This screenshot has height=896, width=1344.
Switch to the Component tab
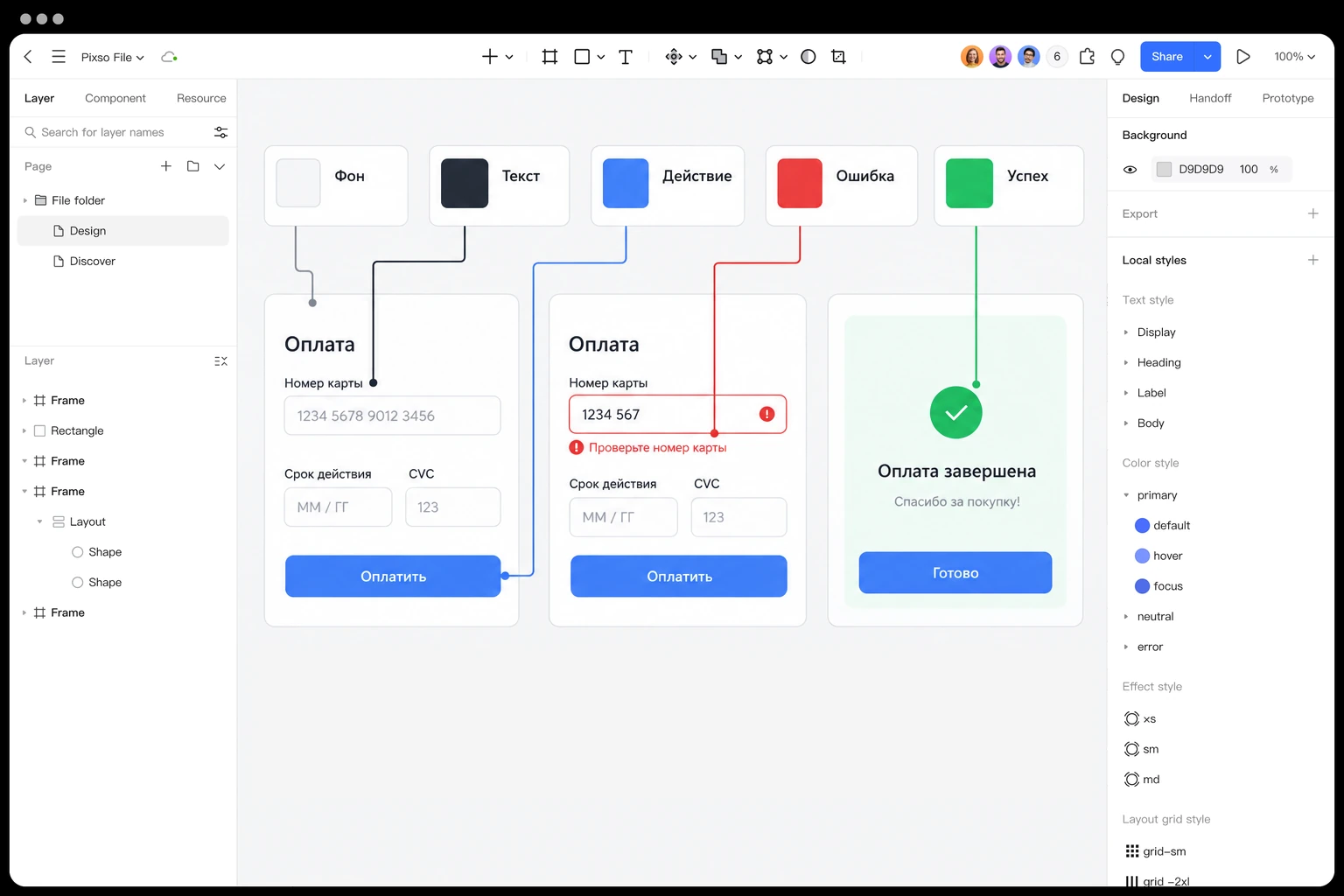[115, 98]
